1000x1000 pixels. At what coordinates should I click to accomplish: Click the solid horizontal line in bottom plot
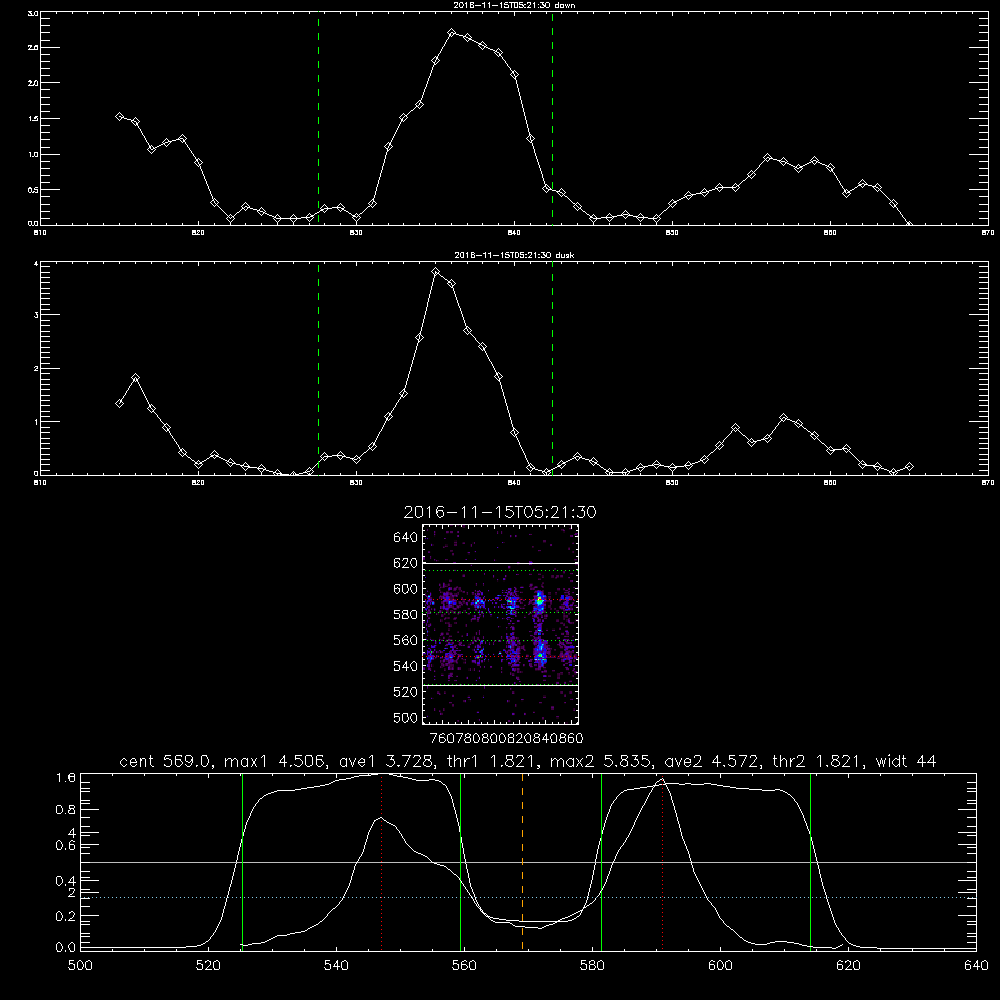click(x=528, y=862)
